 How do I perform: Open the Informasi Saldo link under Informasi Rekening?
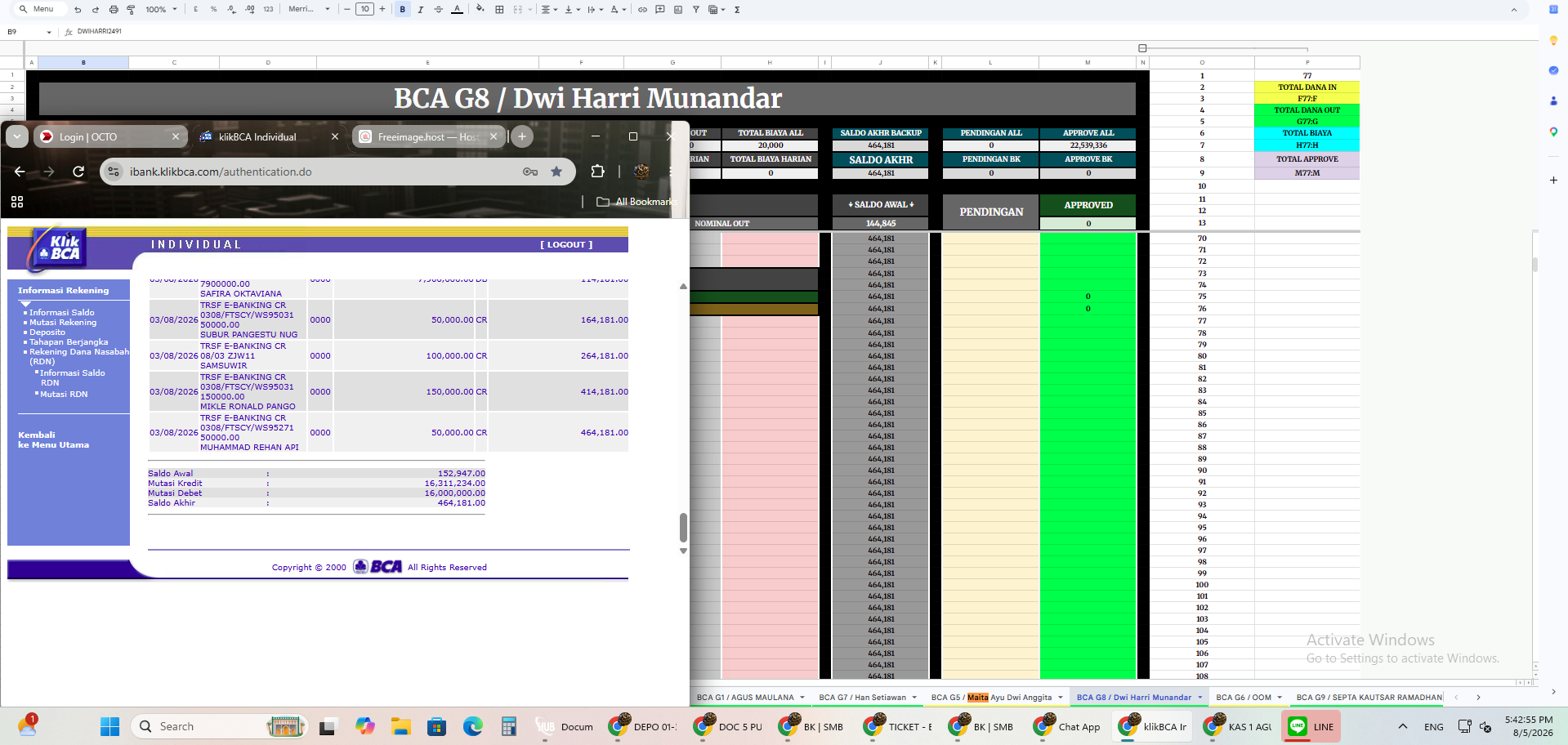click(x=62, y=313)
